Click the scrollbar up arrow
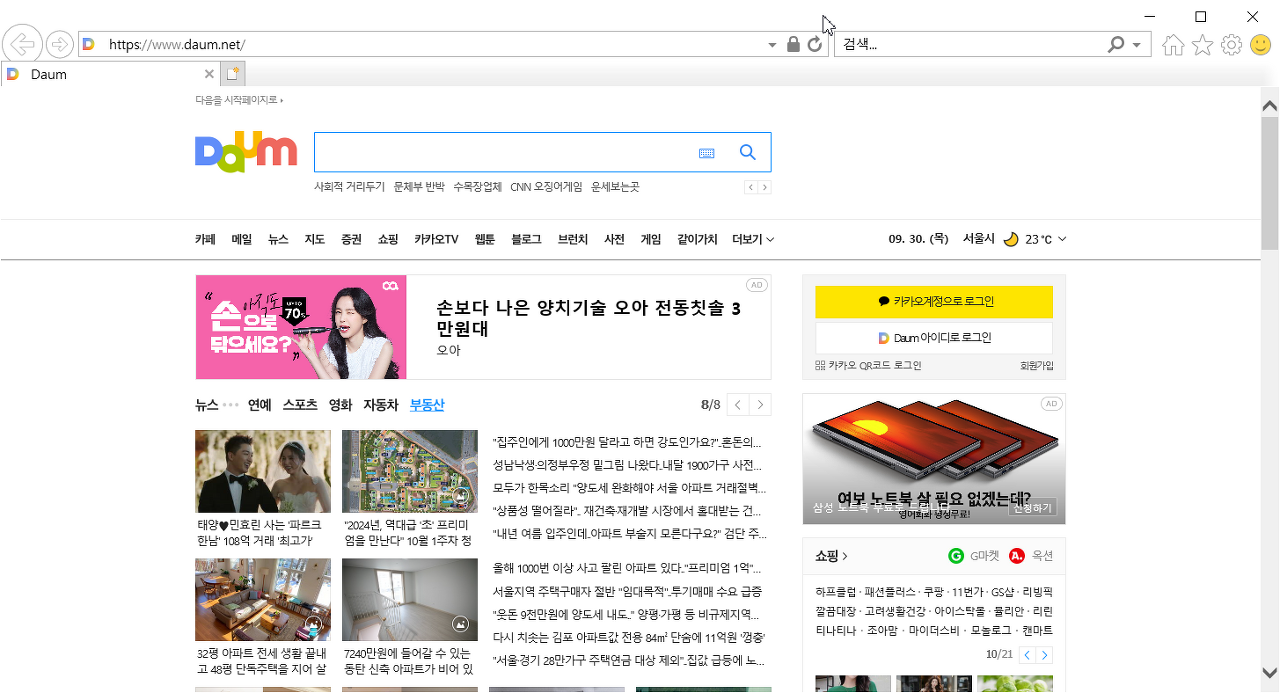Image resolution: width=1280 pixels, height=693 pixels. pyautogui.click(x=1270, y=105)
